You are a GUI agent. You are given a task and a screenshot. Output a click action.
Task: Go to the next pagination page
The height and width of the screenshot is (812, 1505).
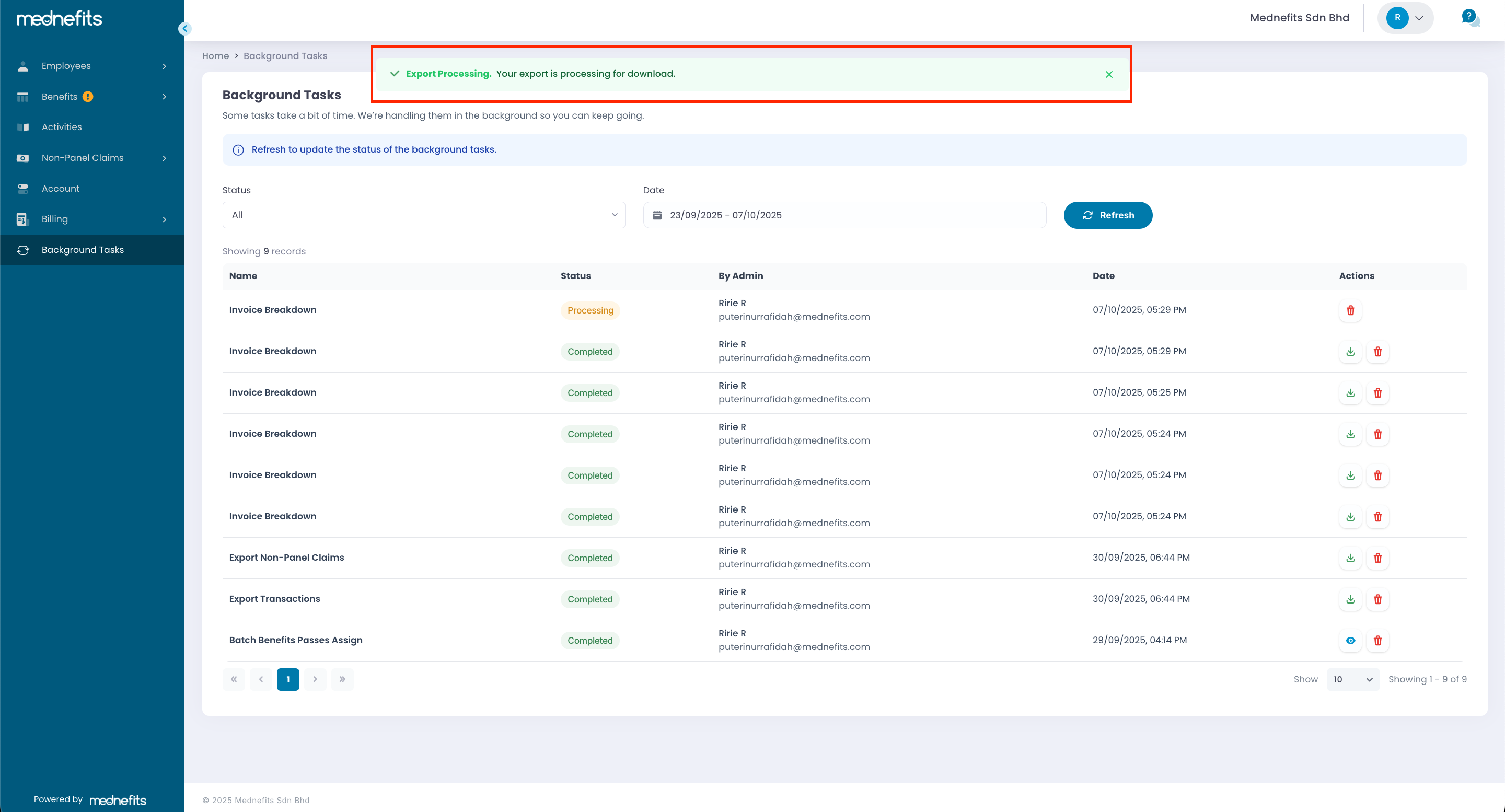pos(315,679)
